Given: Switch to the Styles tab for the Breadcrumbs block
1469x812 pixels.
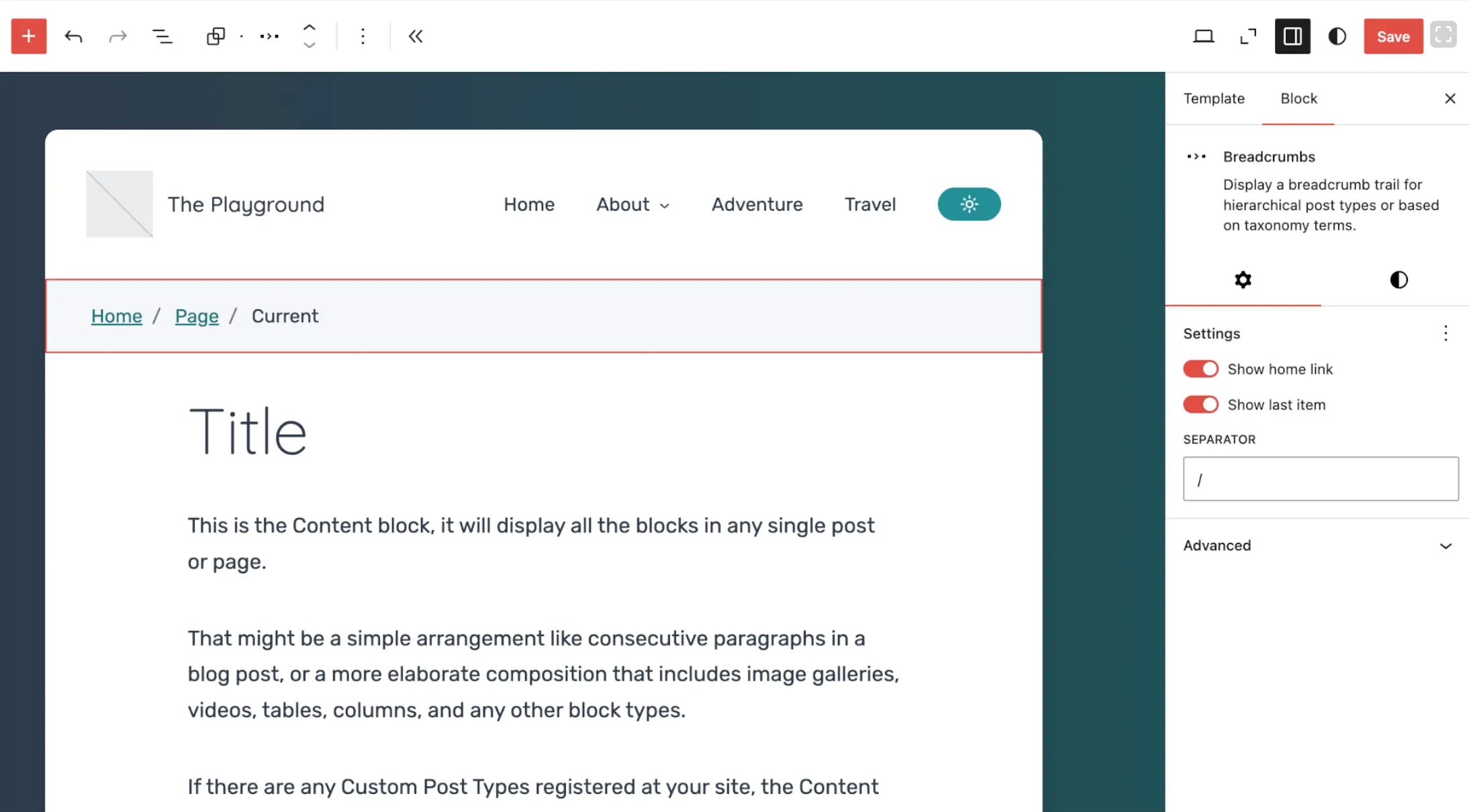Looking at the screenshot, I should pyautogui.click(x=1398, y=279).
